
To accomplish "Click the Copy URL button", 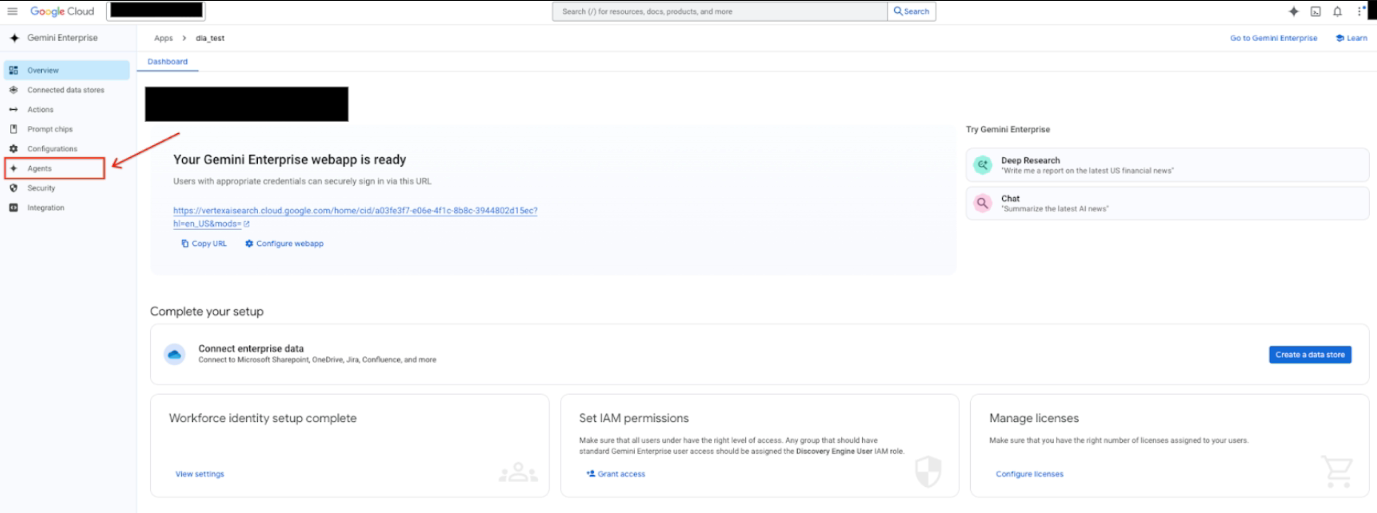I will tap(204, 243).
